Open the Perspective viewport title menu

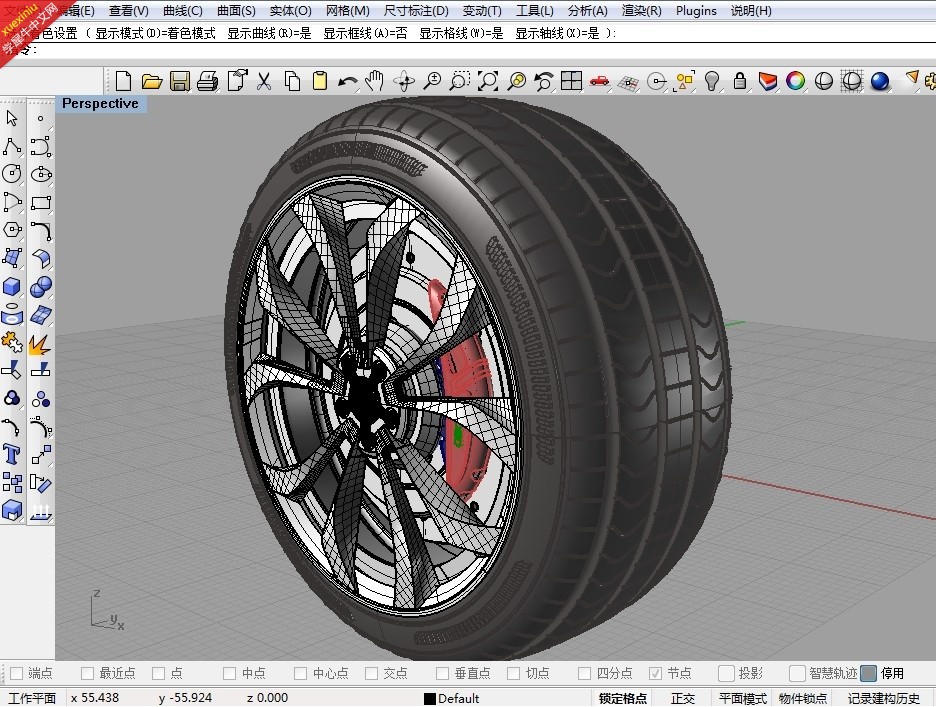(100, 103)
